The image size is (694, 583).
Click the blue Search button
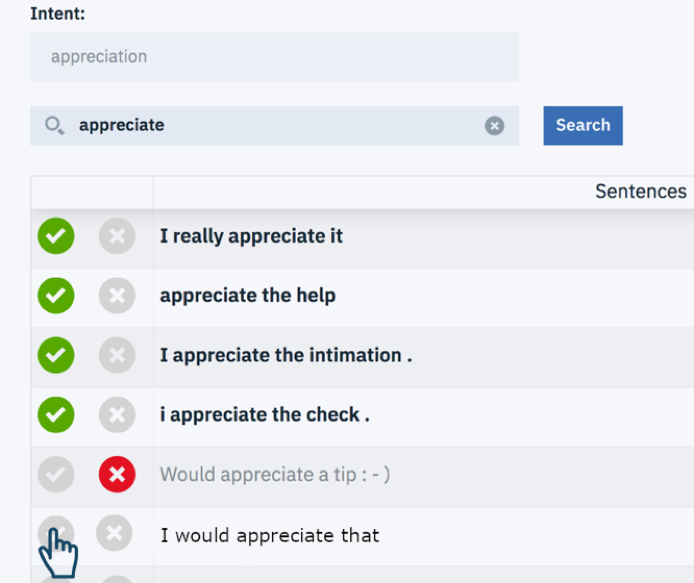pos(583,125)
